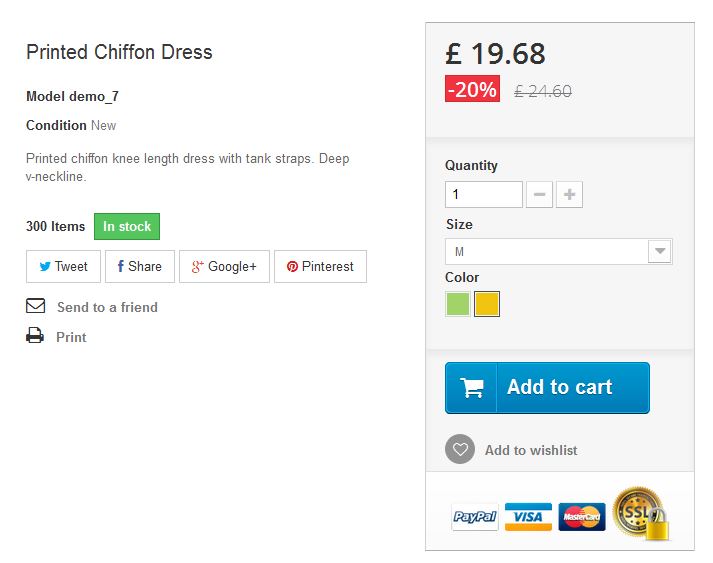The width and height of the screenshot is (713, 563).
Task: Select the green color swatch
Action: click(457, 303)
